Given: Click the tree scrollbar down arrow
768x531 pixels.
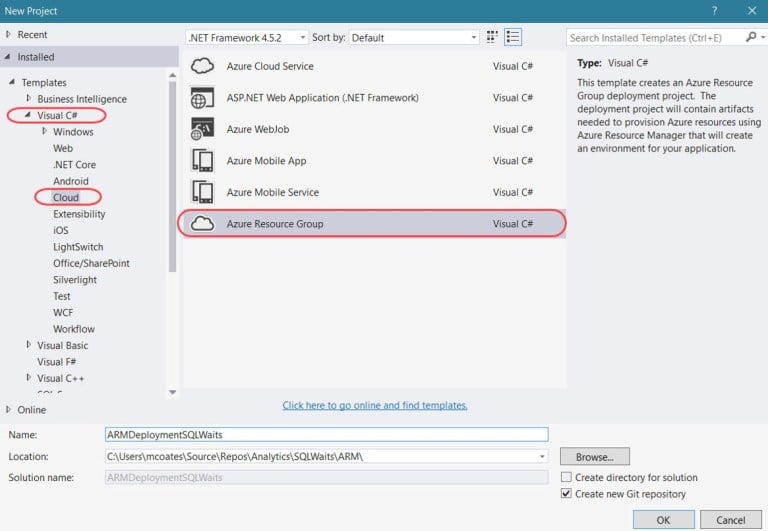Looking at the screenshot, I should (172, 392).
